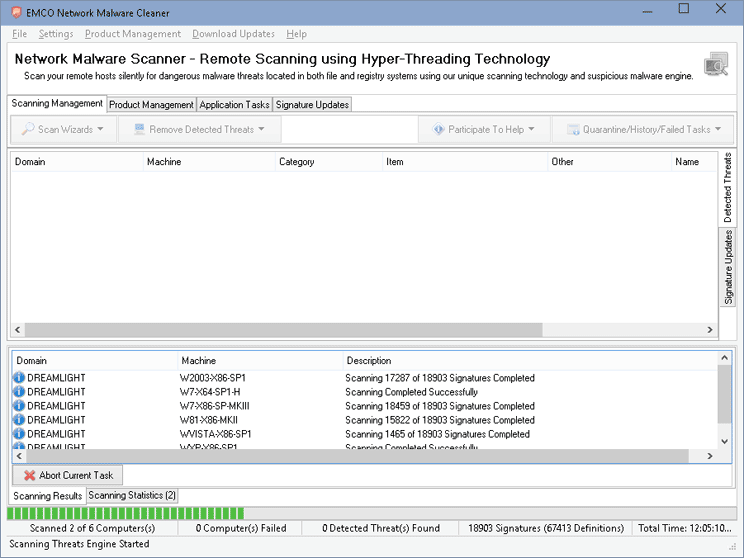Open Participate To Help dropdown arrow
This screenshot has width=744, height=558.
tap(531, 129)
